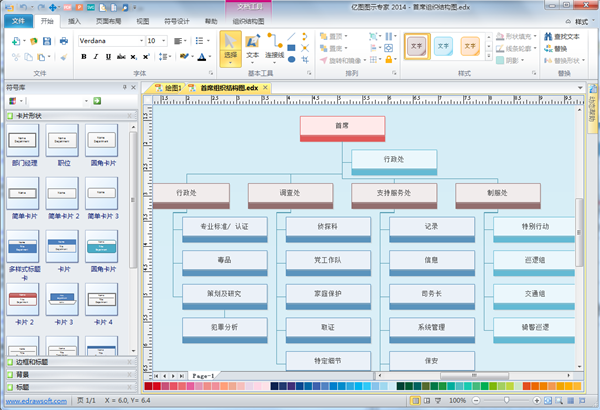
Task: Open the Verdana font name dropdown
Action: (x=139, y=41)
